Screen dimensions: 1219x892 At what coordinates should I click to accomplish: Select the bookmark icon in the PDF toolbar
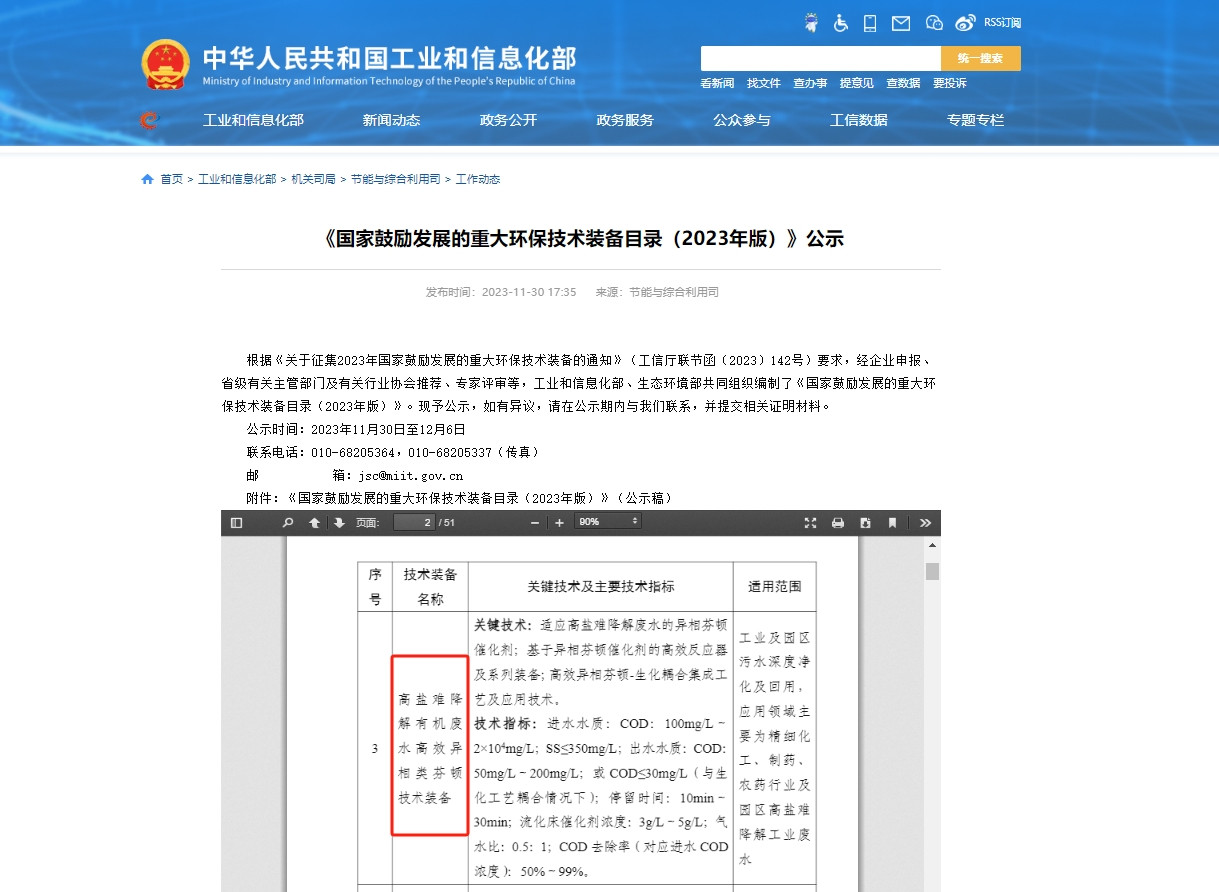[893, 522]
